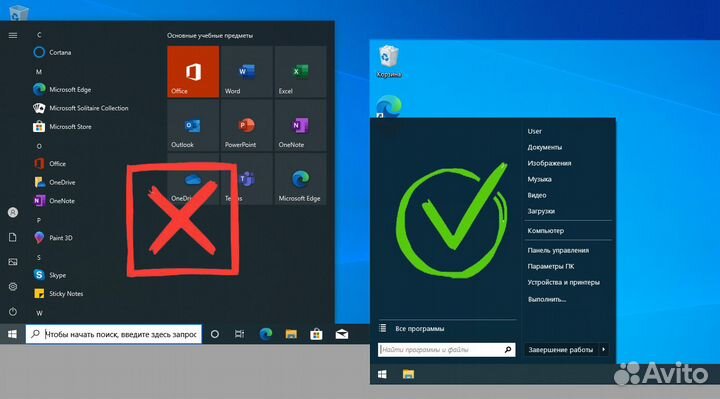Open the Edge shortcut on the right desktop
Screen dimensions: 720x399
tap(389, 106)
